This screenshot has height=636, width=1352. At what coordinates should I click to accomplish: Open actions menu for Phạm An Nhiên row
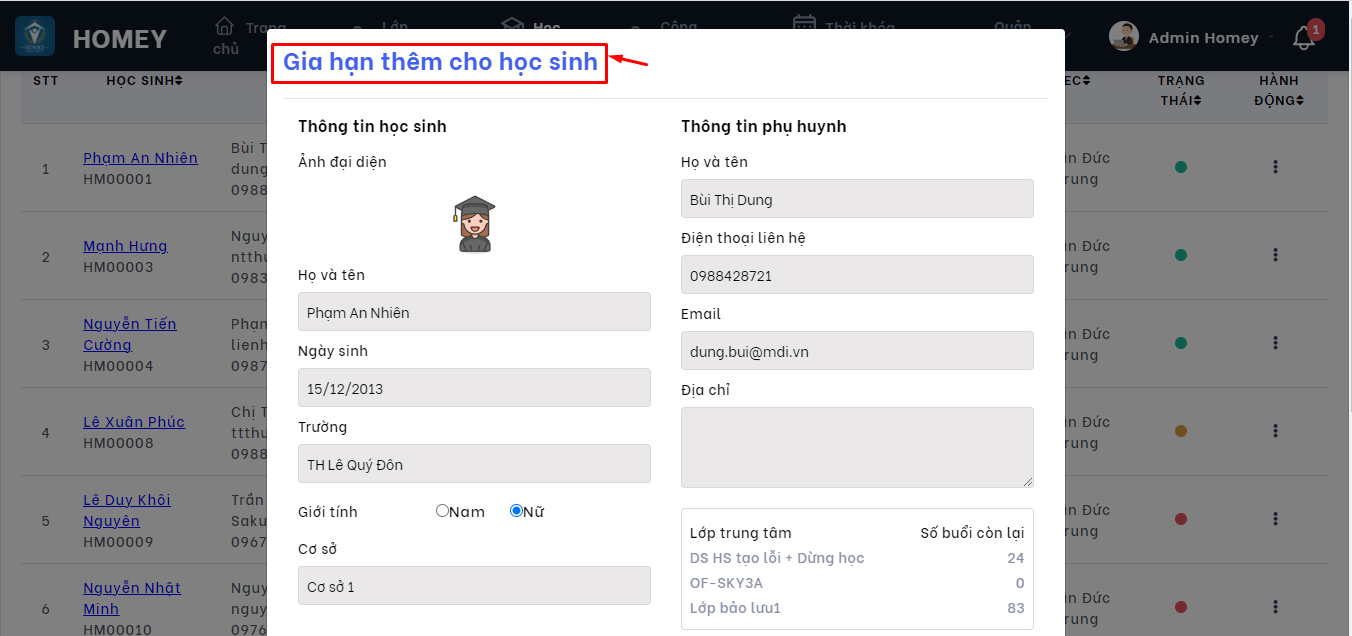point(1276,168)
